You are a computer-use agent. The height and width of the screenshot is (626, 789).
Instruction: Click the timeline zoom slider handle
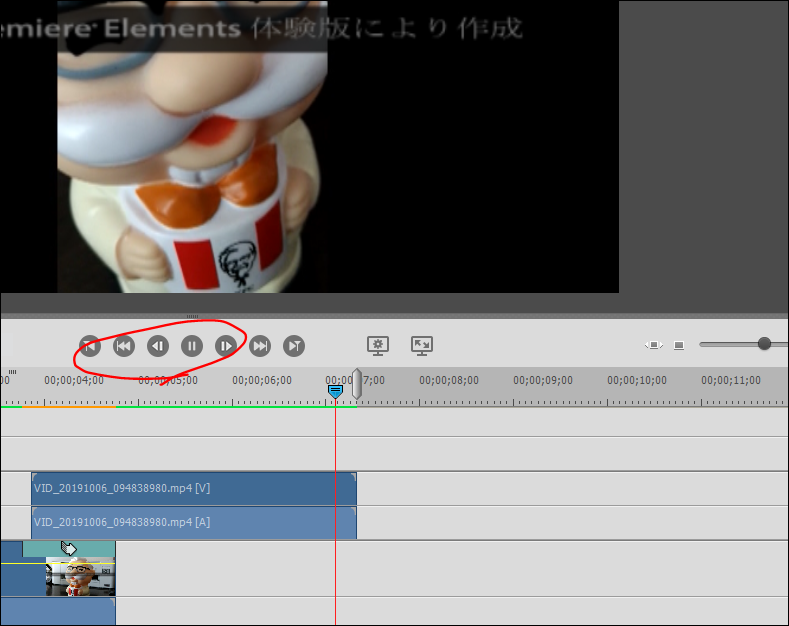pyautogui.click(x=764, y=344)
